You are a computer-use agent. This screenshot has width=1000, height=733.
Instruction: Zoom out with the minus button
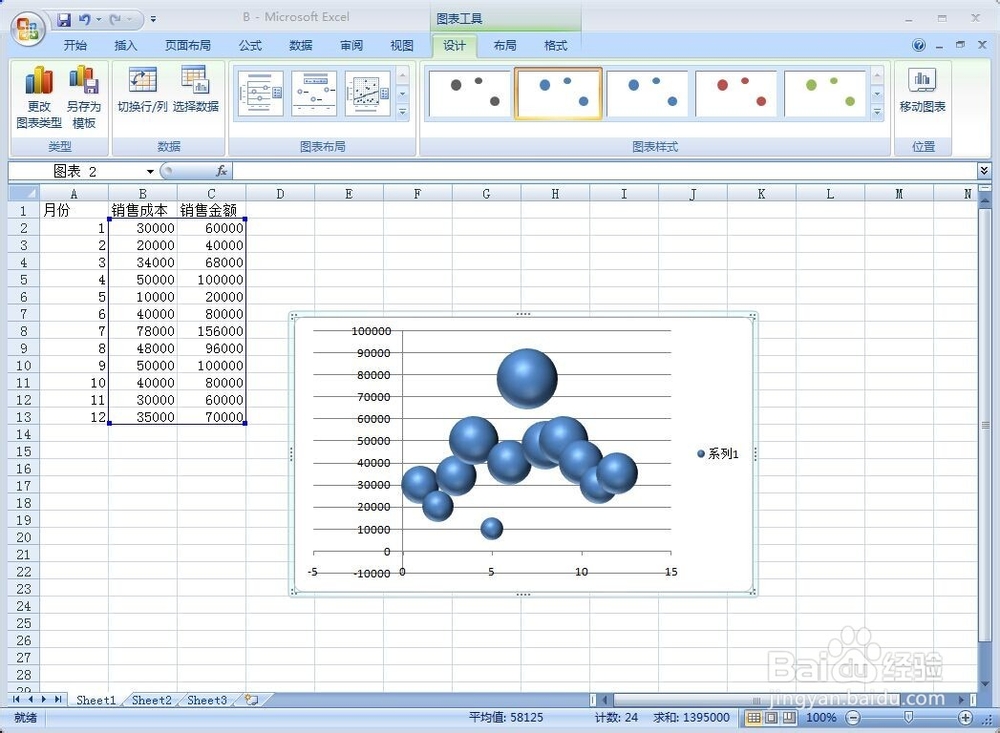point(853,718)
